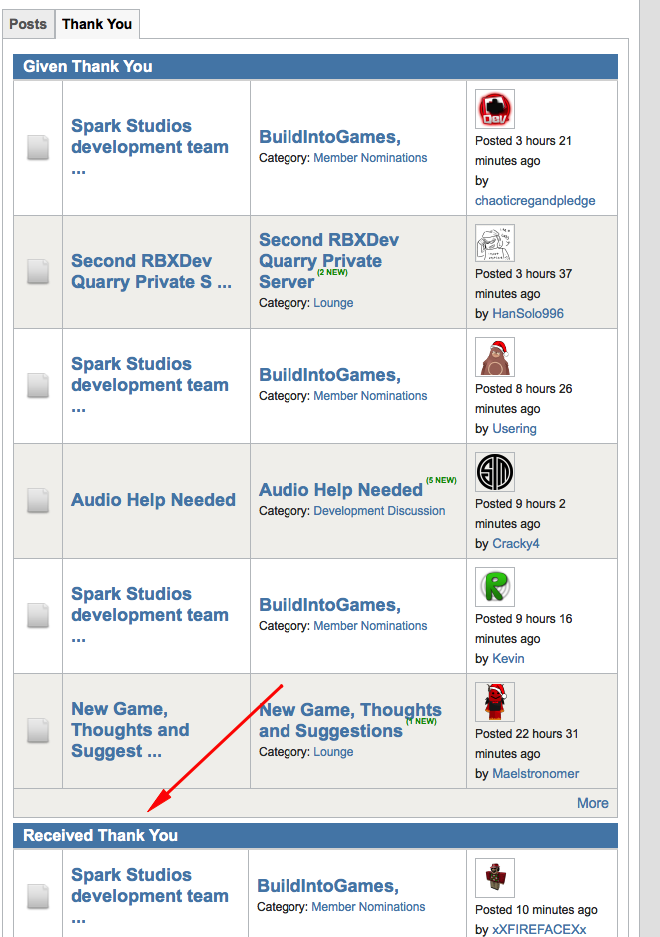Image resolution: width=660 pixels, height=937 pixels.
Task: Switch to the Posts tab
Action: pyautogui.click(x=28, y=23)
